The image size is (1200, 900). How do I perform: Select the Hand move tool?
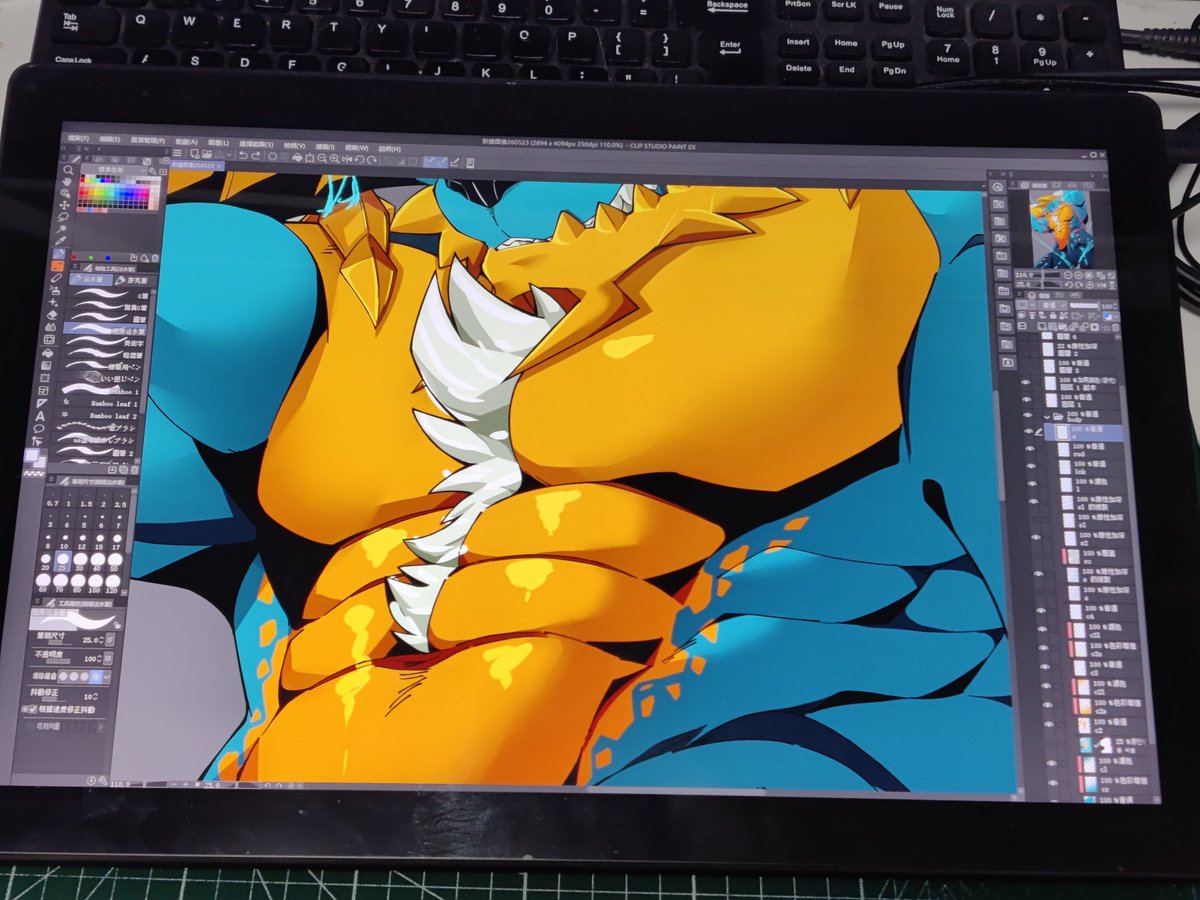(67, 182)
